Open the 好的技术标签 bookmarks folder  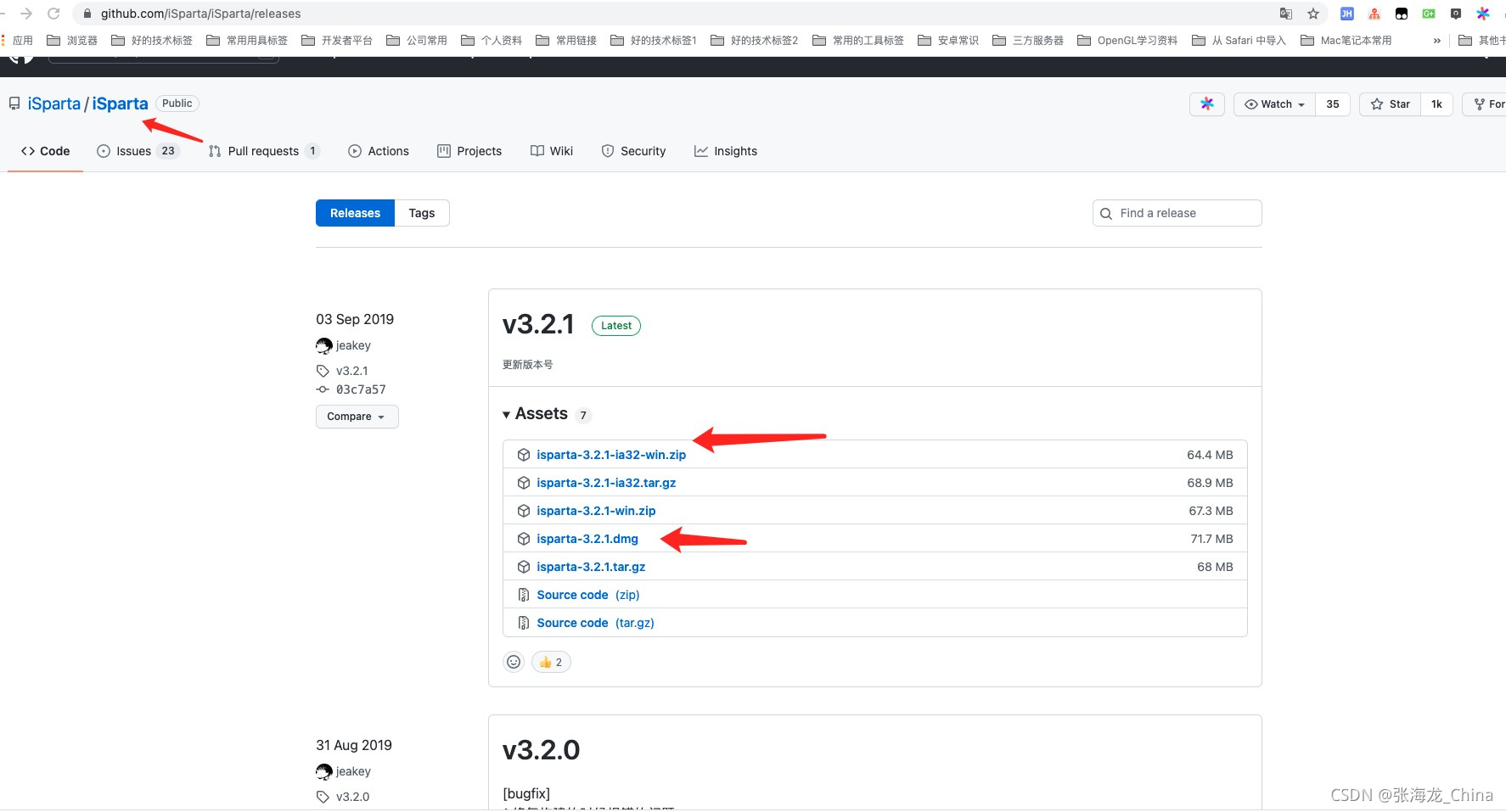click(152, 40)
